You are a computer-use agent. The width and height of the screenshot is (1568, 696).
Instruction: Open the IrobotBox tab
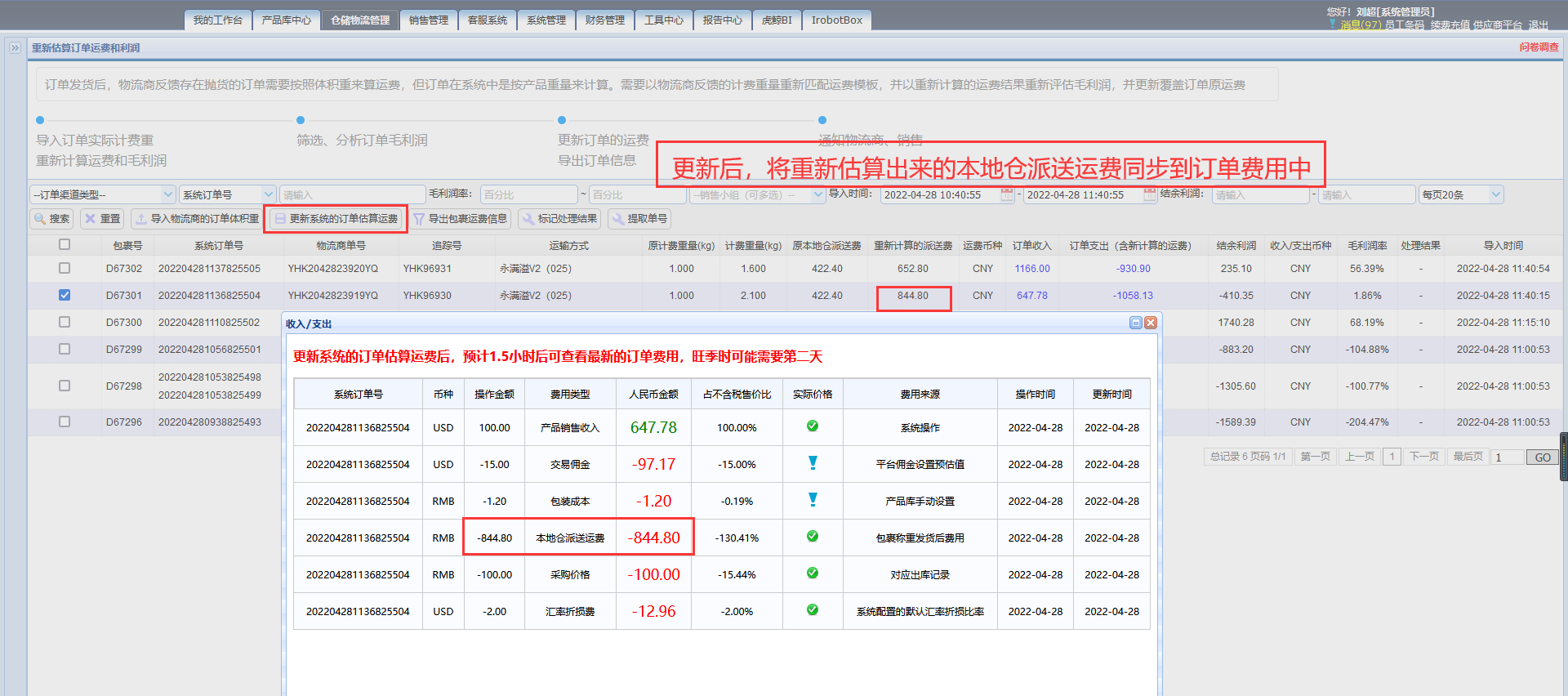[837, 20]
